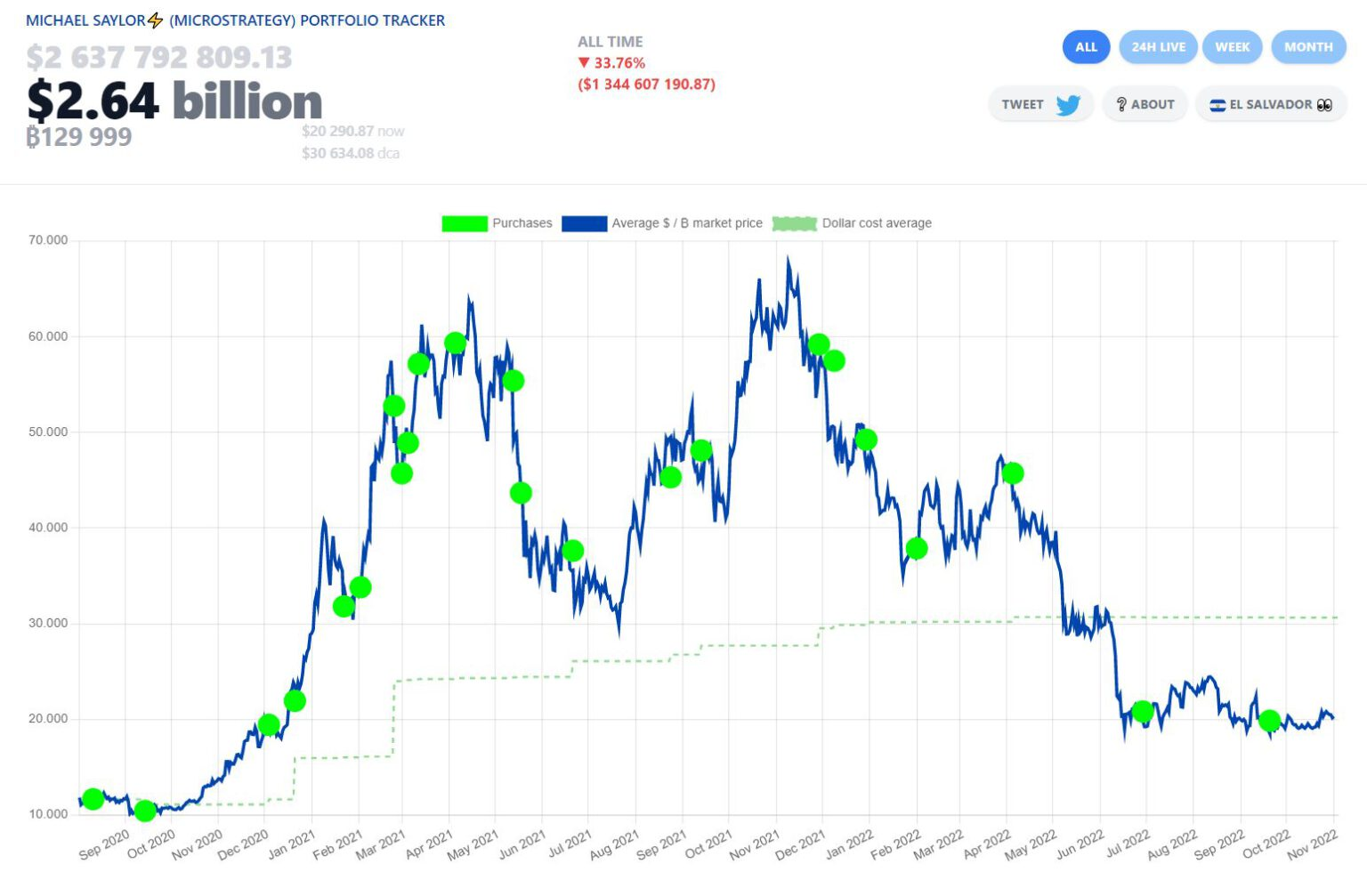This screenshot has height=896, width=1367.
Task: Select the WEEK time range
Action: pyautogui.click(x=1232, y=47)
